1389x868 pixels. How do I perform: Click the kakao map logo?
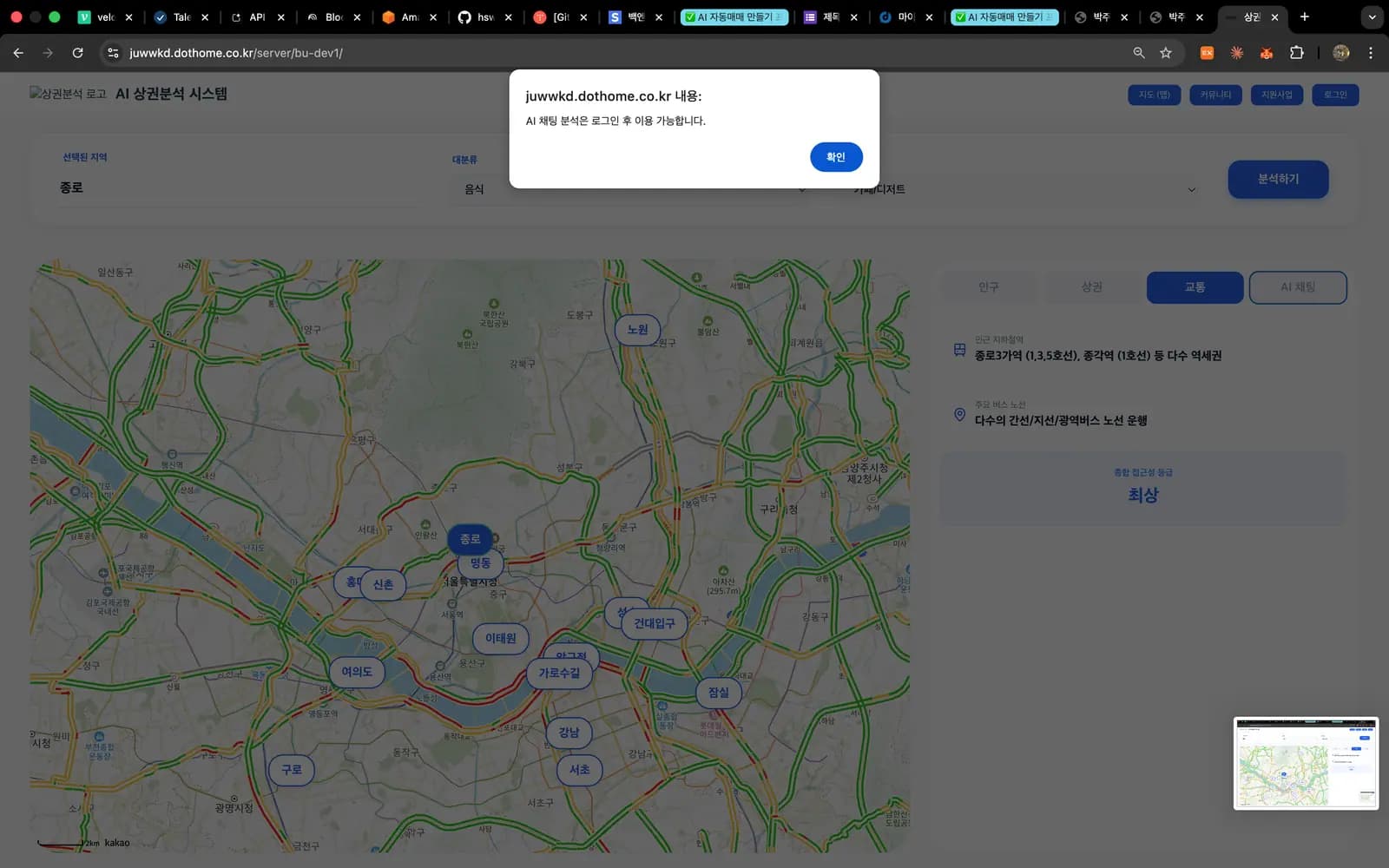click(116, 843)
